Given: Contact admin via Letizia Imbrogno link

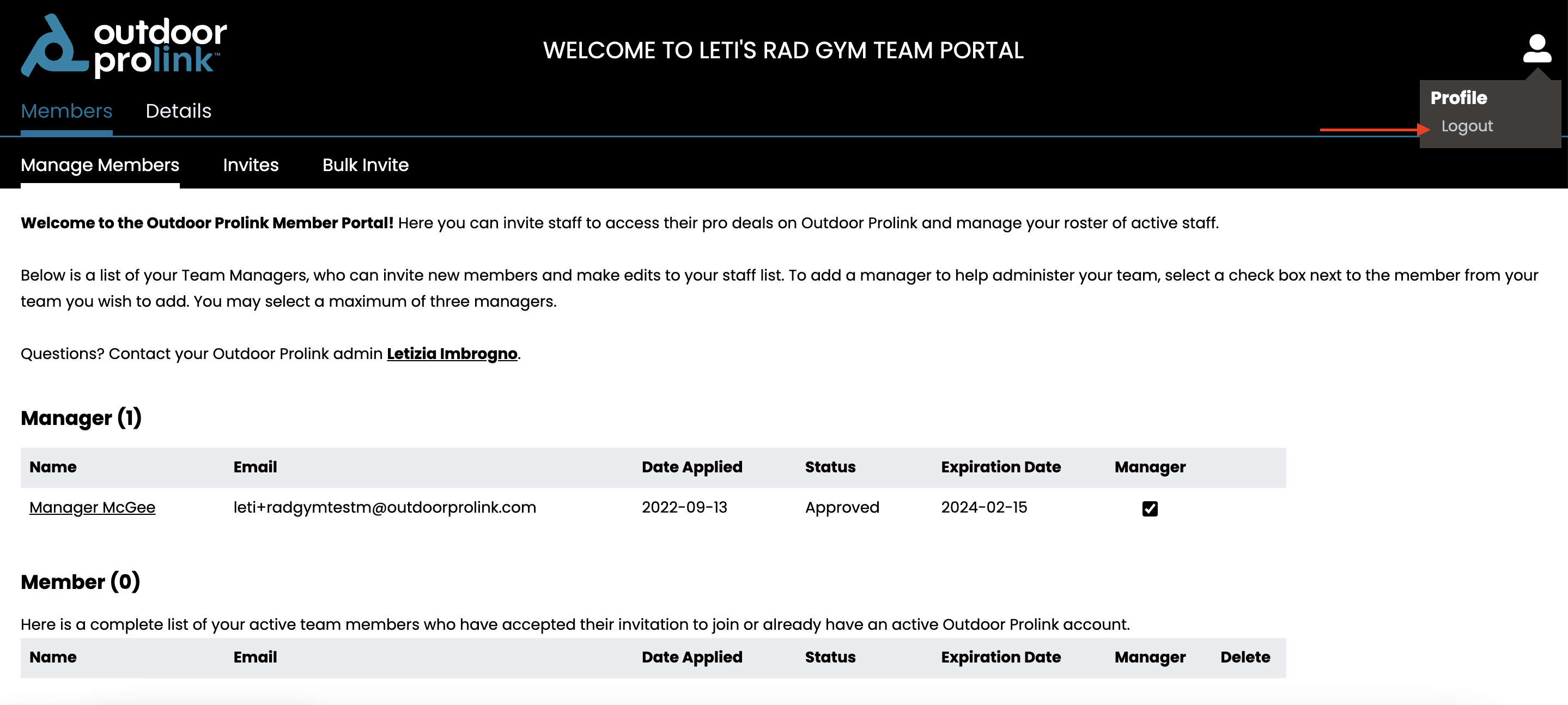Looking at the screenshot, I should (452, 354).
